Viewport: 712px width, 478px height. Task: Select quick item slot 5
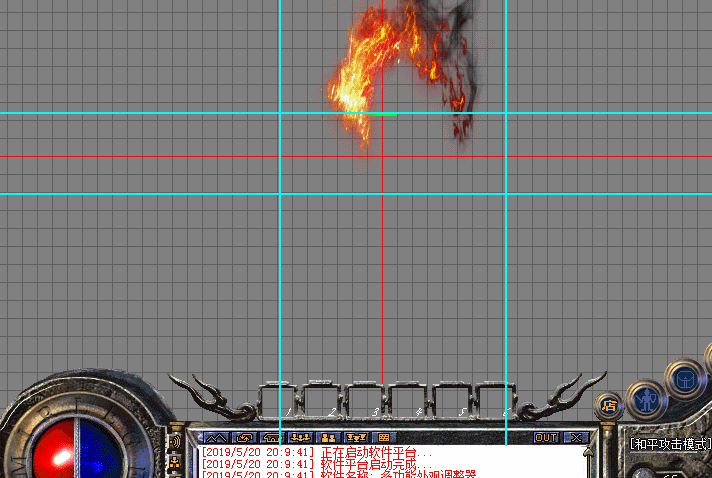coord(451,400)
